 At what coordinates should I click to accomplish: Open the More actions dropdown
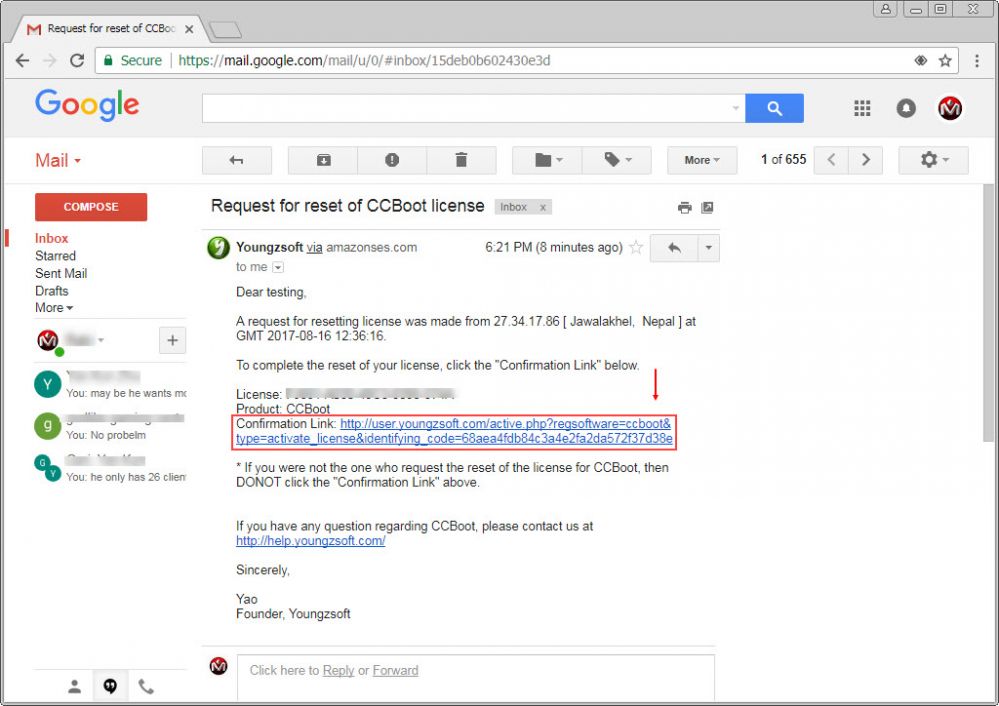pyautogui.click(x=702, y=160)
